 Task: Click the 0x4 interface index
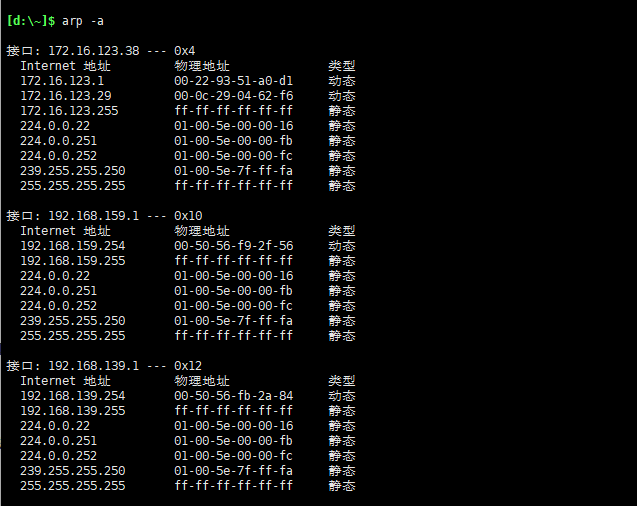coord(184,50)
